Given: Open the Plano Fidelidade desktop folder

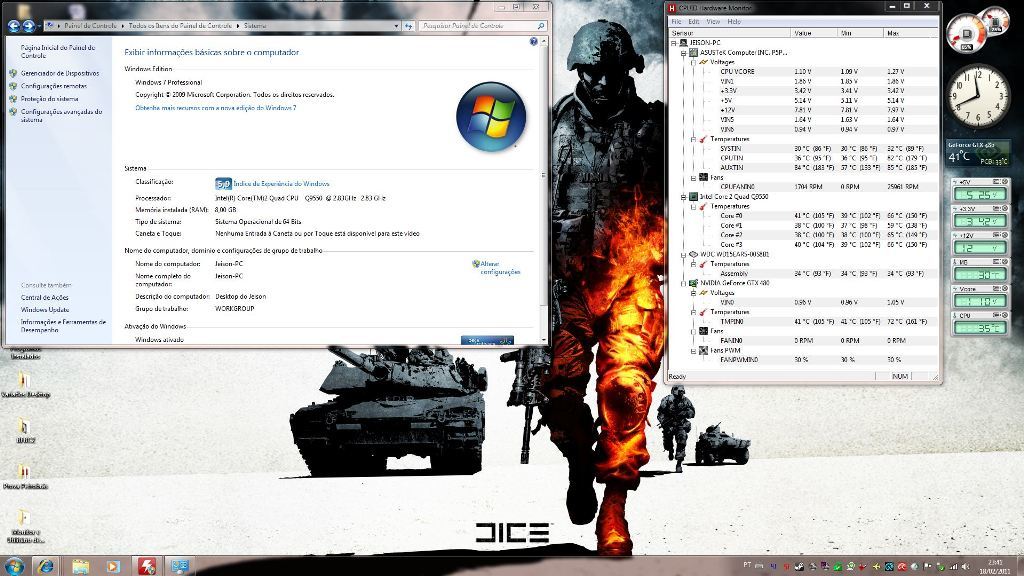Looking at the screenshot, I should [x=25, y=475].
